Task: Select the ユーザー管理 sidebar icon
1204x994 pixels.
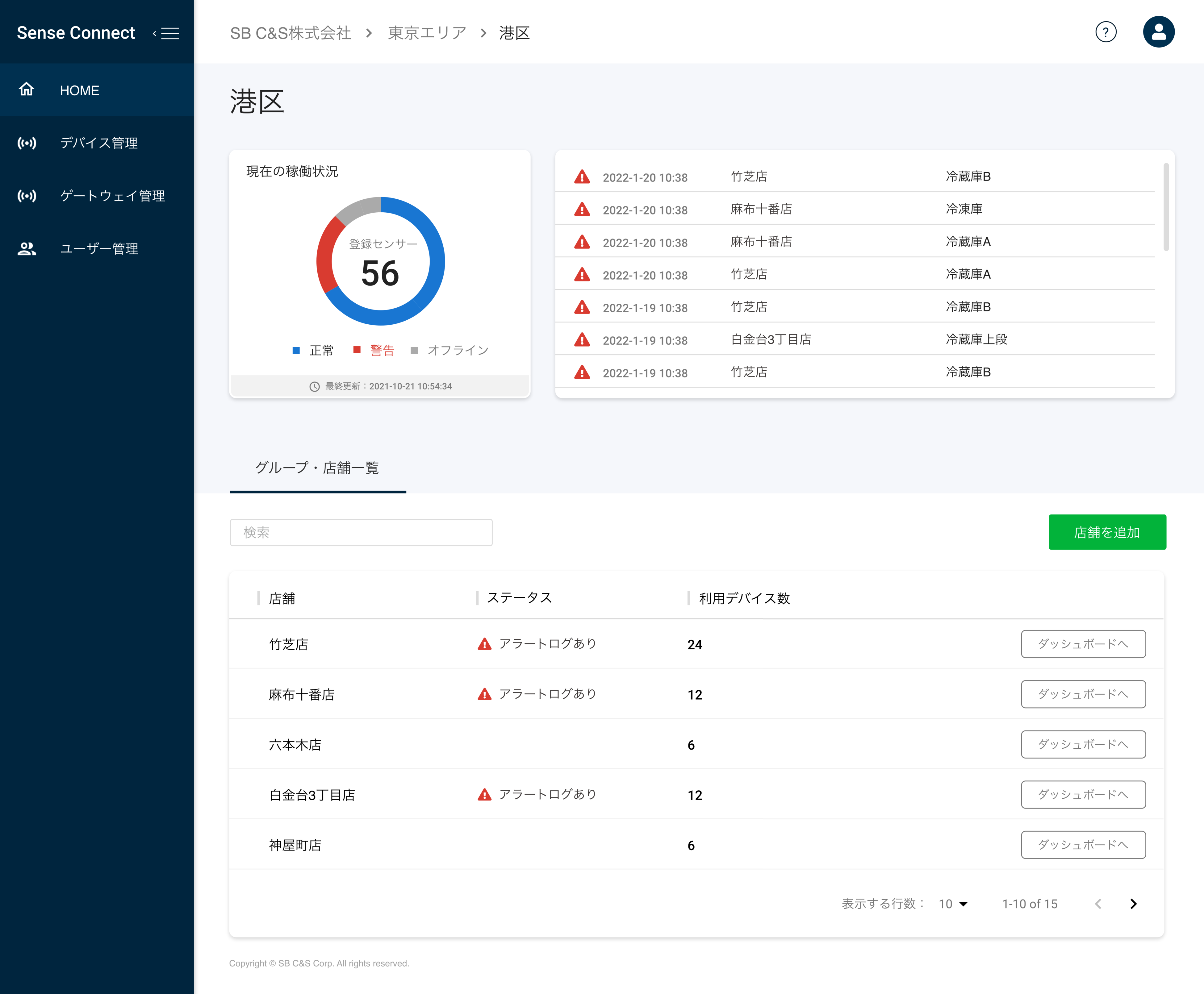Action: click(26, 248)
